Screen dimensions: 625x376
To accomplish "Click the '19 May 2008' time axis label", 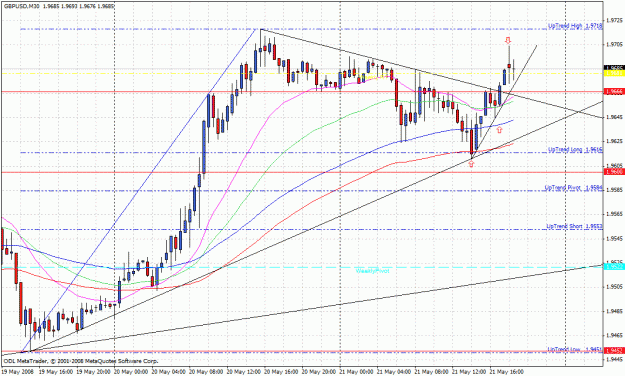I will coord(17,372).
